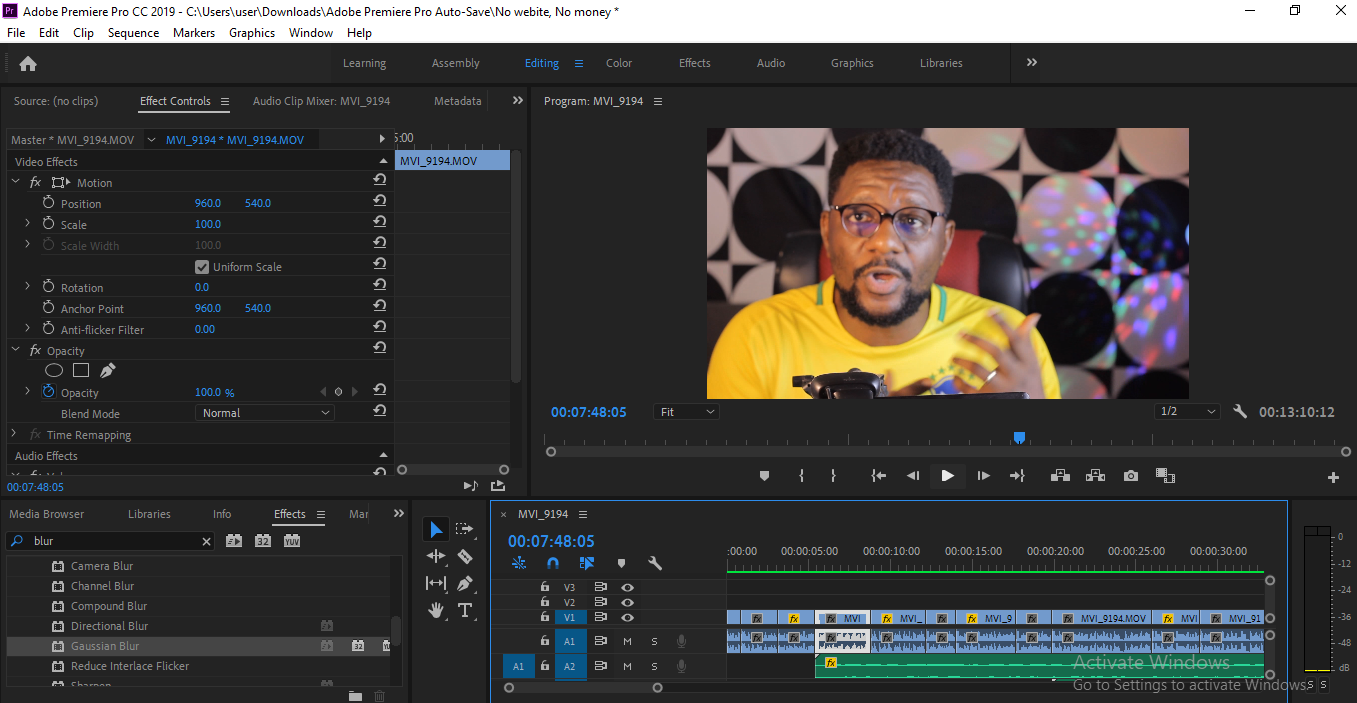The image size is (1357, 703).
Task: Click the Program monitor playhead marker
Action: point(1019,438)
